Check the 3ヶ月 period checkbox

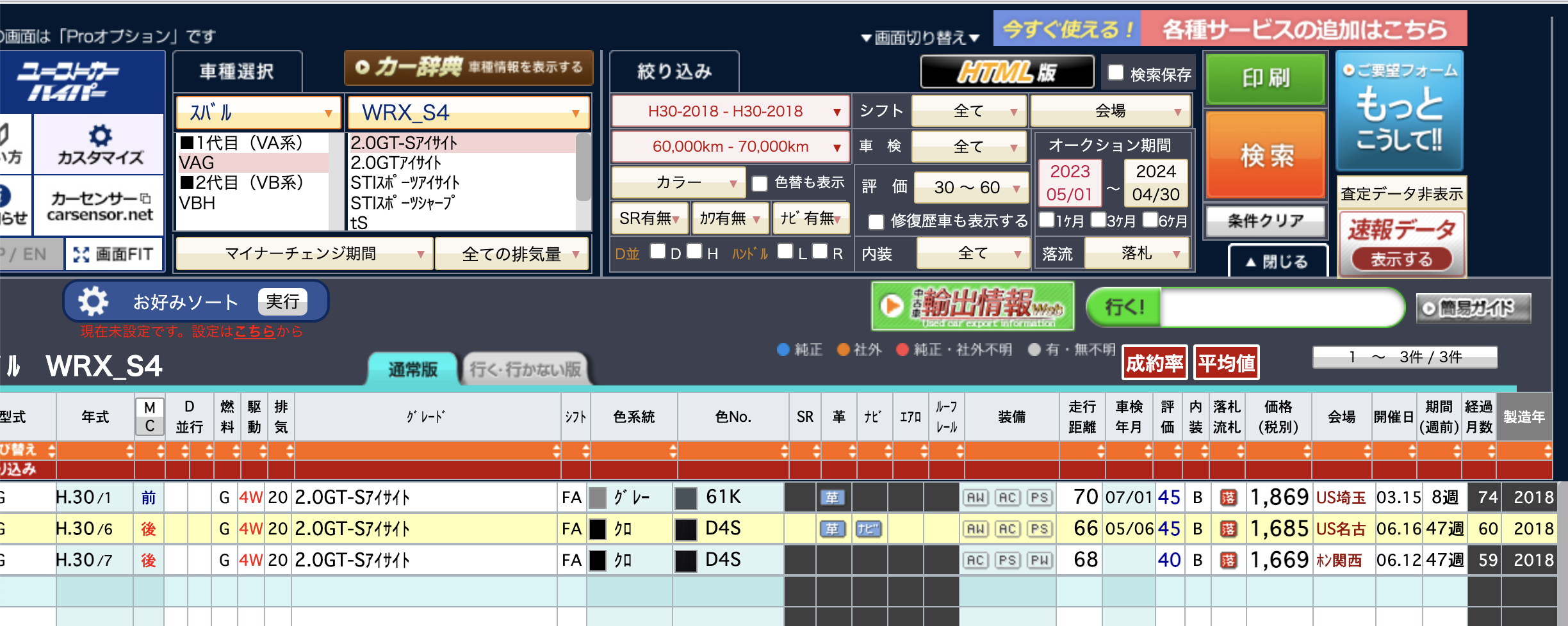click(x=1098, y=220)
